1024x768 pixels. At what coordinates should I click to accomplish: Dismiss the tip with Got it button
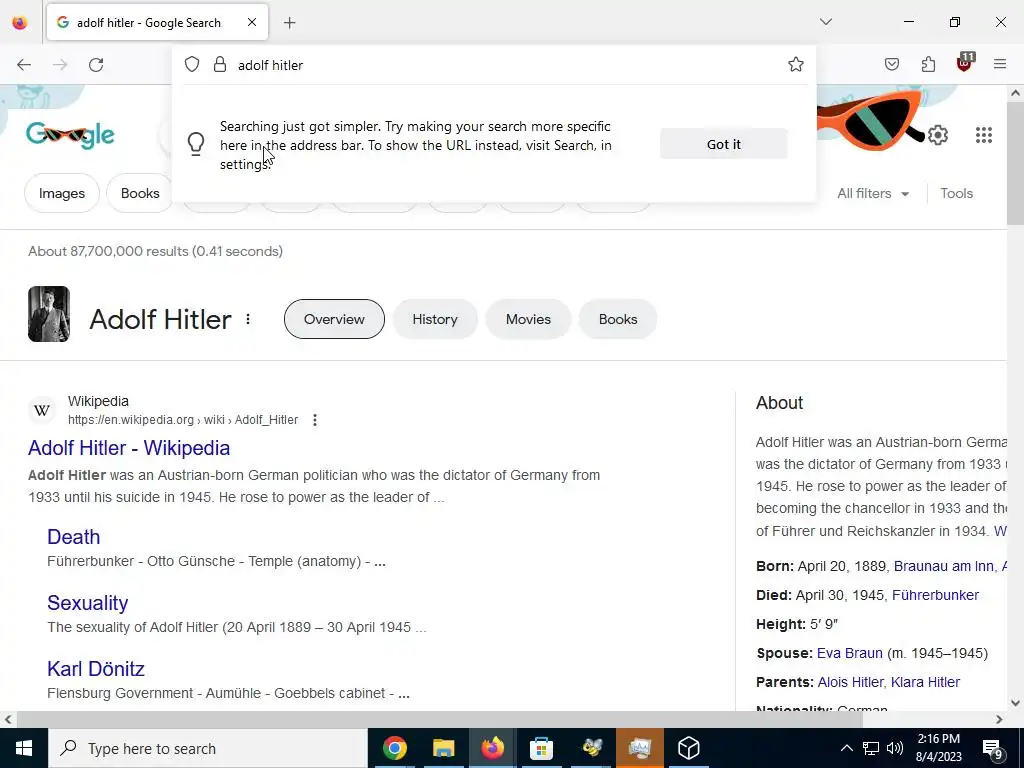(x=724, y=144)
